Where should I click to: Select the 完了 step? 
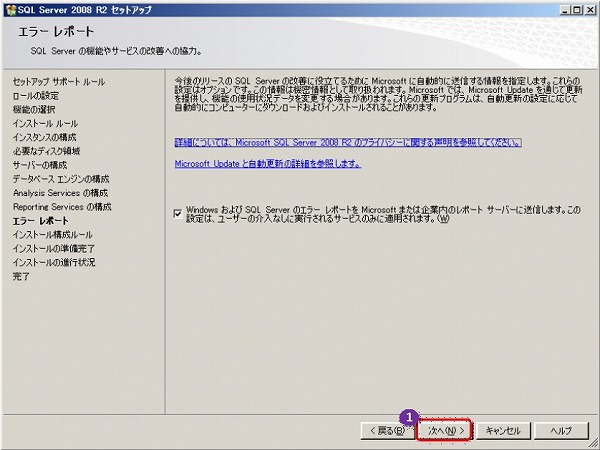tap(21, 276)
